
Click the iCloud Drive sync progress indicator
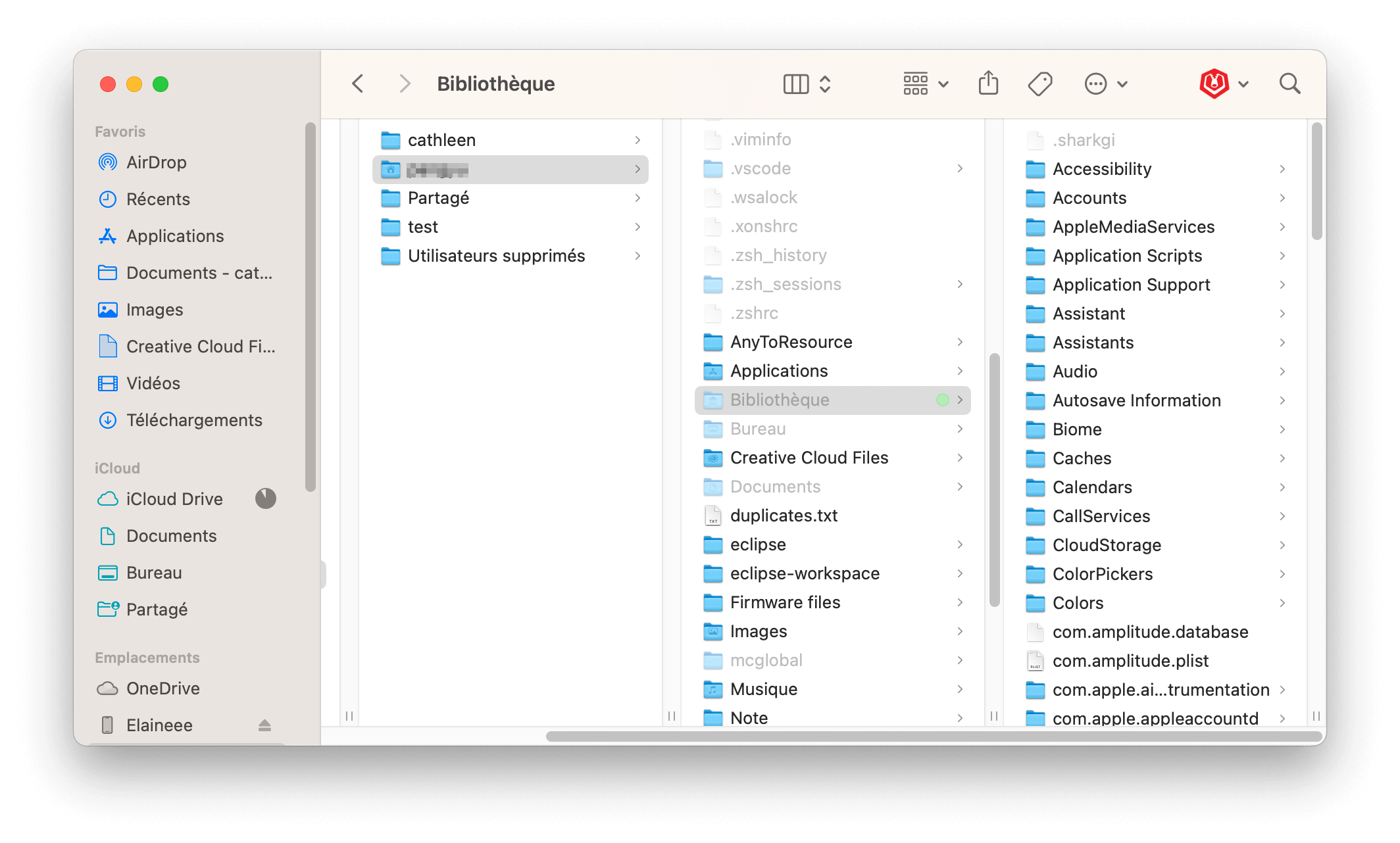pos(266,498)
